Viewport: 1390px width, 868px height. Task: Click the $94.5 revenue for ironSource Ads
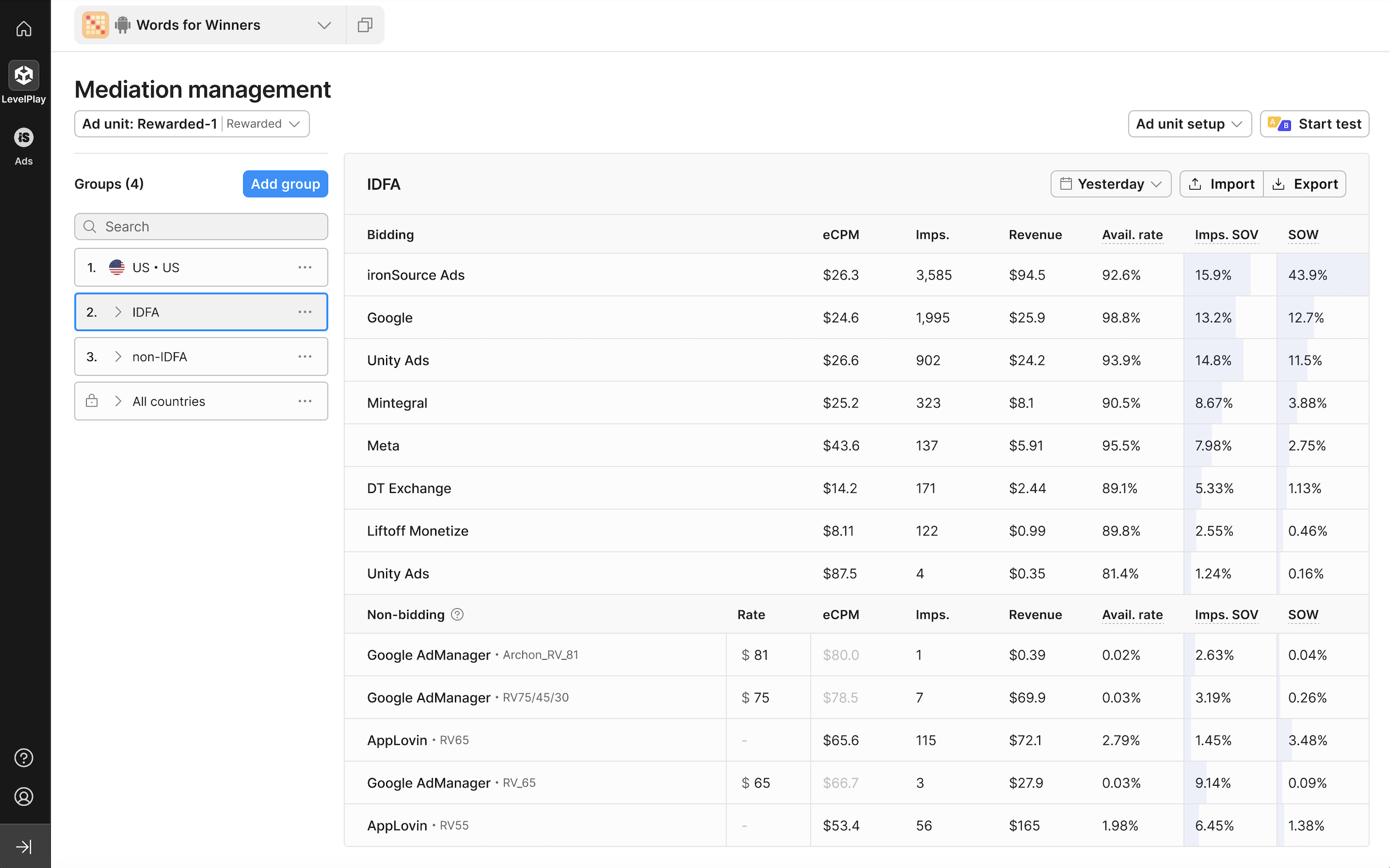1027,275
